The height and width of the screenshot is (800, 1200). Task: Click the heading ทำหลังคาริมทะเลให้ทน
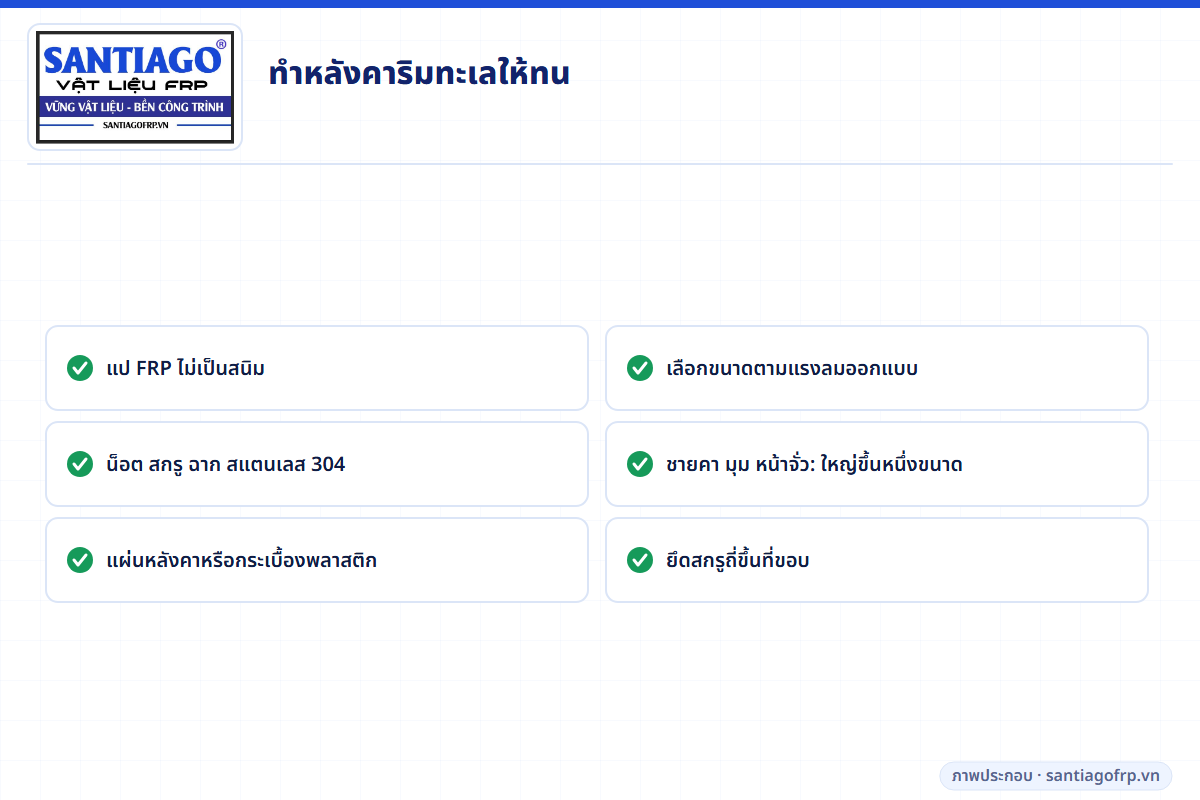click(x=419, y=74)
